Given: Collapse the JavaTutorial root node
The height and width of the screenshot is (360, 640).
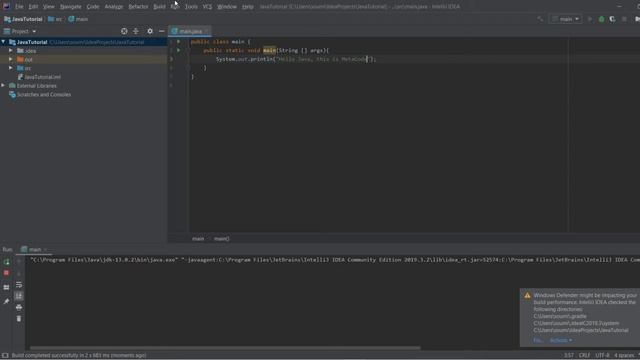Looking at the screenshot, I should click(x=3, y=42).
